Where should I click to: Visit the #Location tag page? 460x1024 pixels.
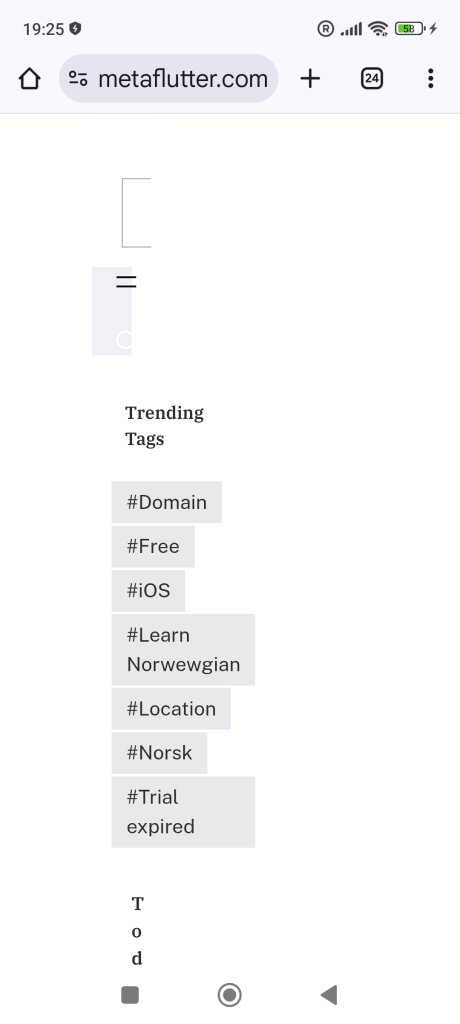(171, 709)
